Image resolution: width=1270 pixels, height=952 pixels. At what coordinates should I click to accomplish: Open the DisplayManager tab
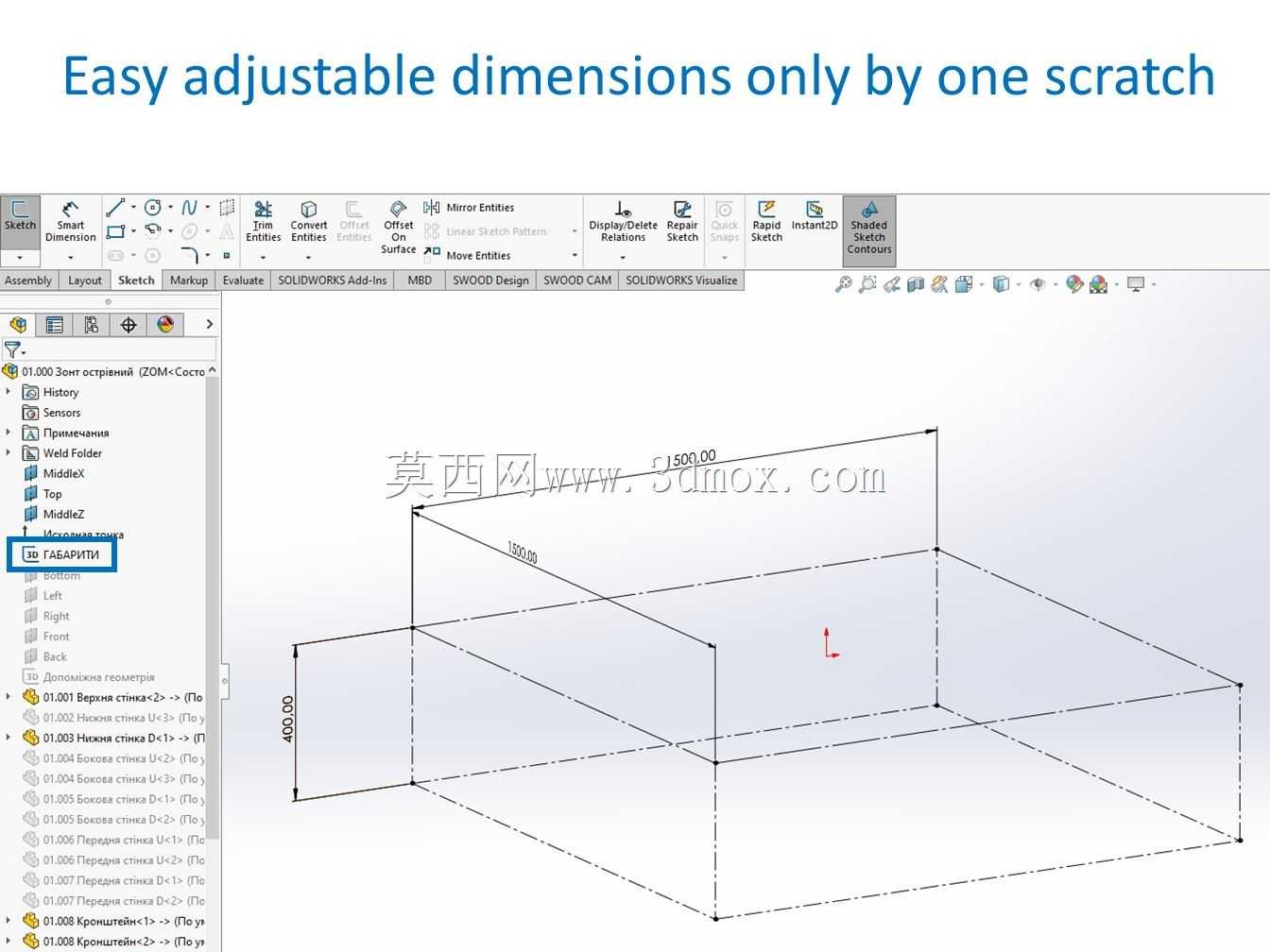[165, 325]
